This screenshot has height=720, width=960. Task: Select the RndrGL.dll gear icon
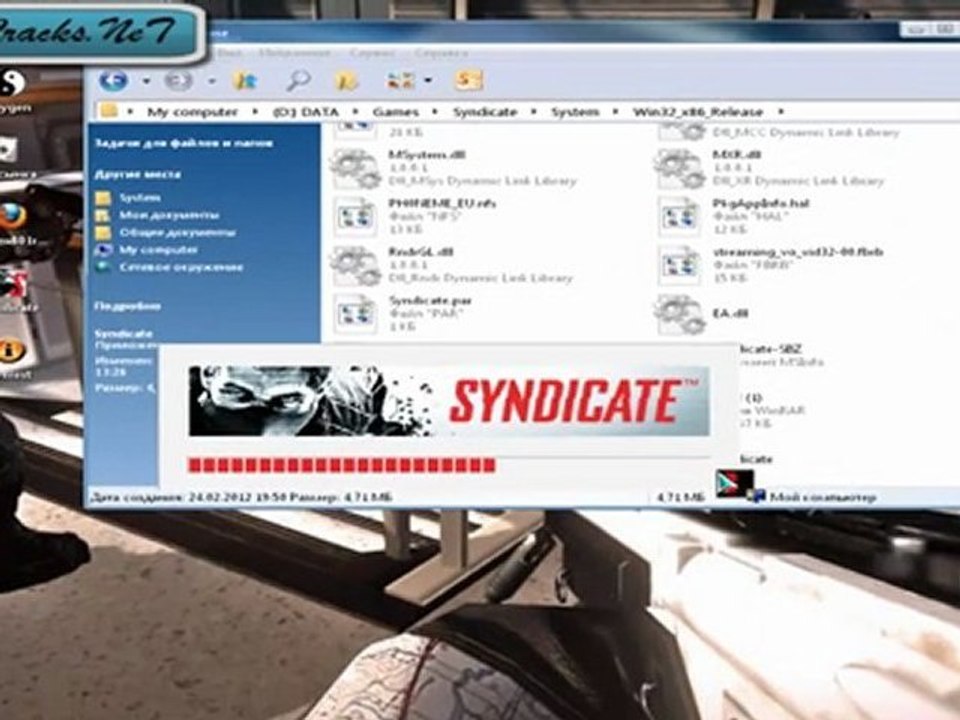click(356, 266)
